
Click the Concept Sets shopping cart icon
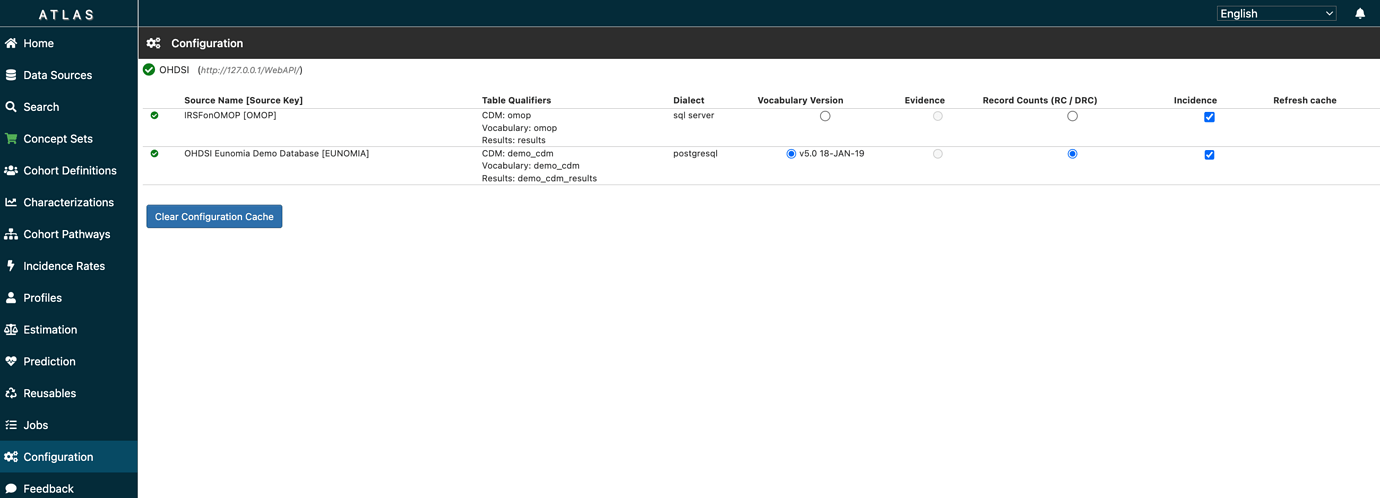coord(11,139)
